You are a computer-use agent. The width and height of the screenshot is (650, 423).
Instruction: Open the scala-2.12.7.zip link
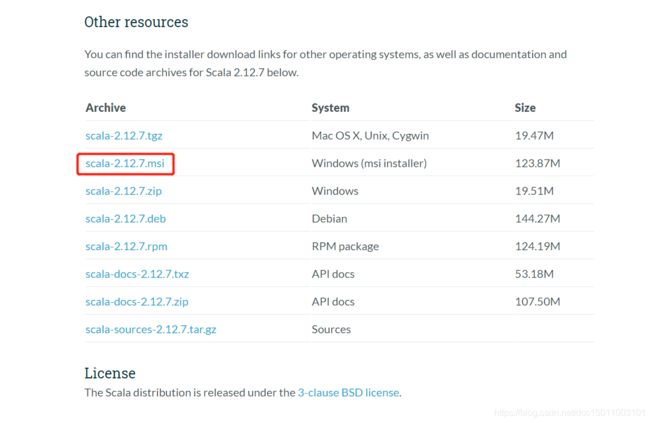pyautogui.click(x=124, y=191)
